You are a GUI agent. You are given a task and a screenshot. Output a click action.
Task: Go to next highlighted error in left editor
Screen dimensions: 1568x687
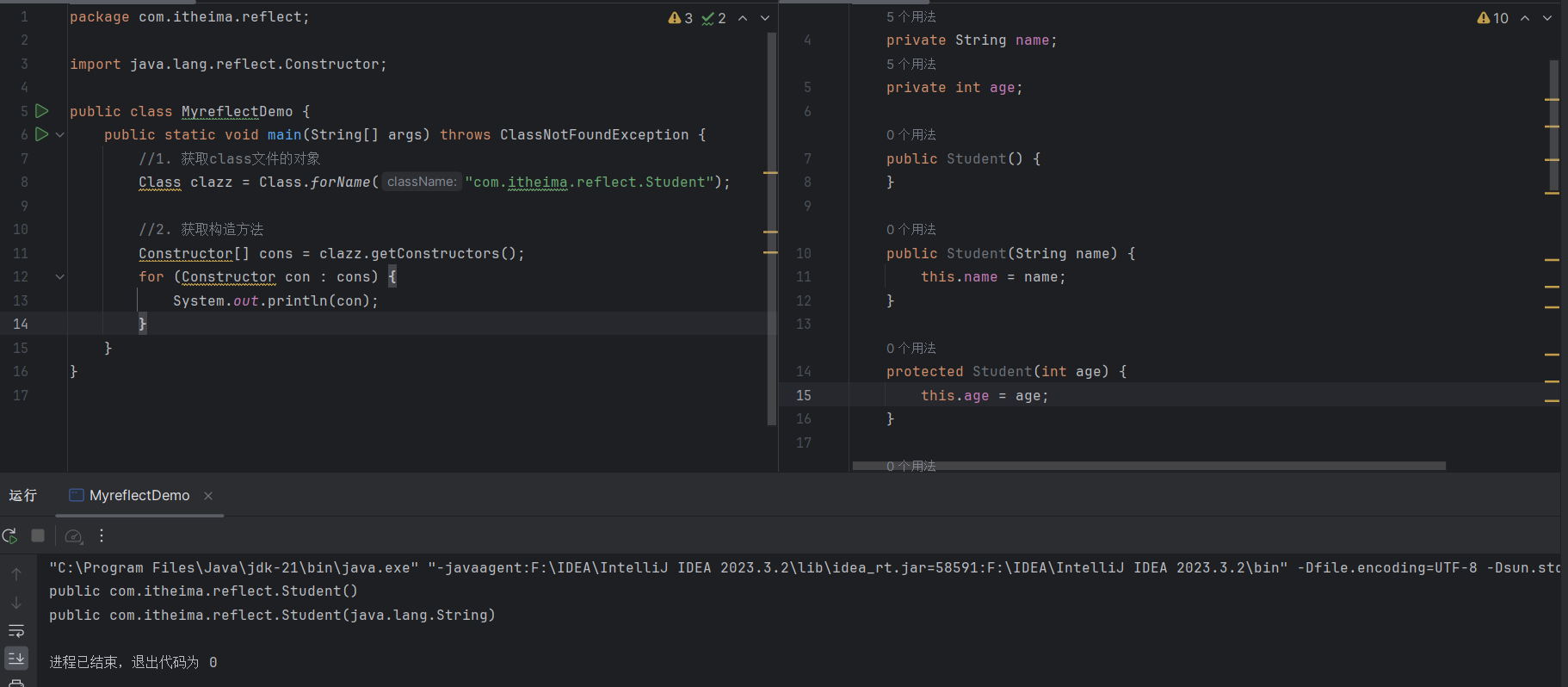(765, 18)
